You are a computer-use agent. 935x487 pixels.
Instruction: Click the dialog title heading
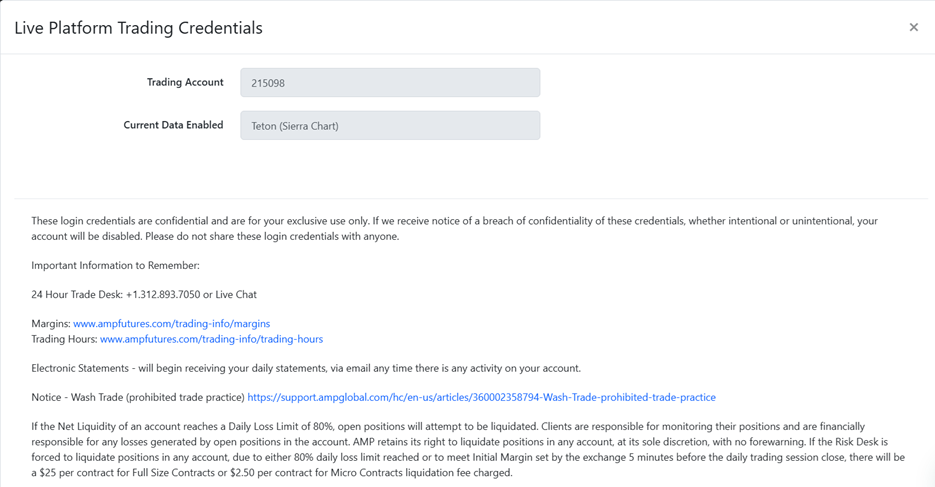(x=138, y=28)
